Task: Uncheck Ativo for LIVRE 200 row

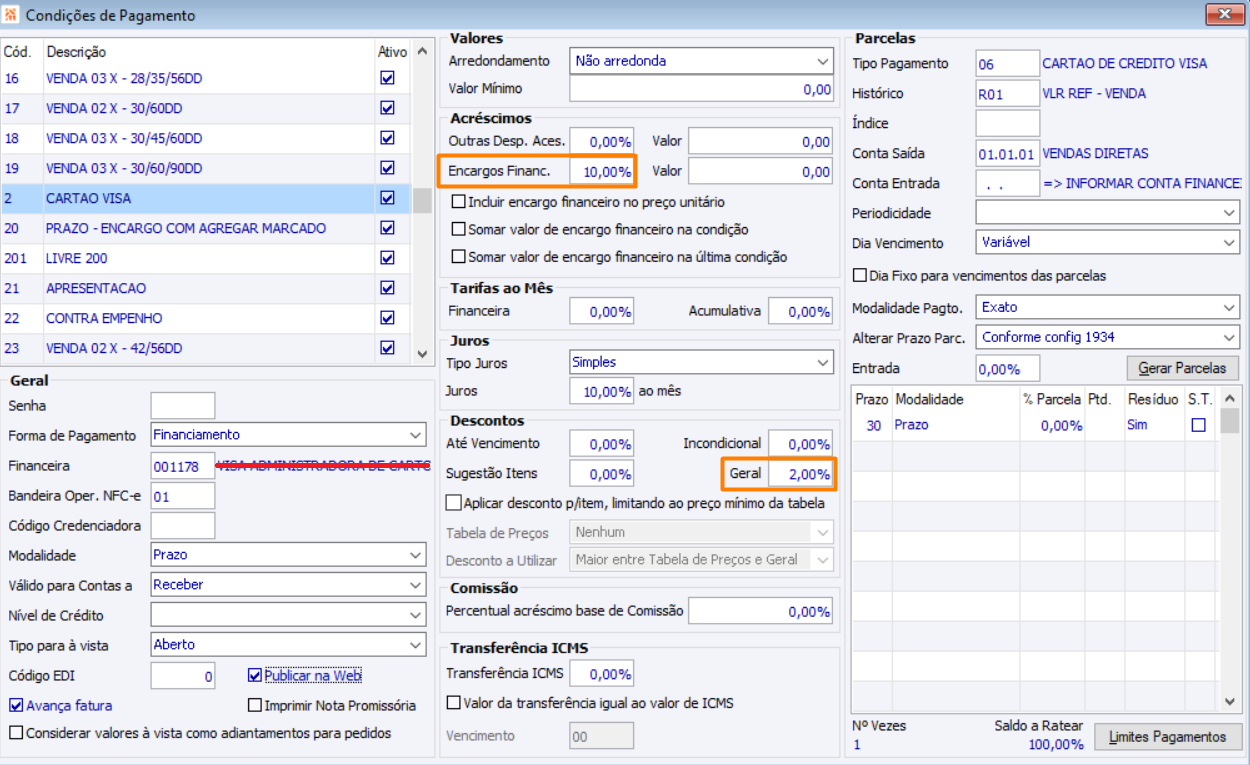Action: pyautogui.click(x=388, y=258)
